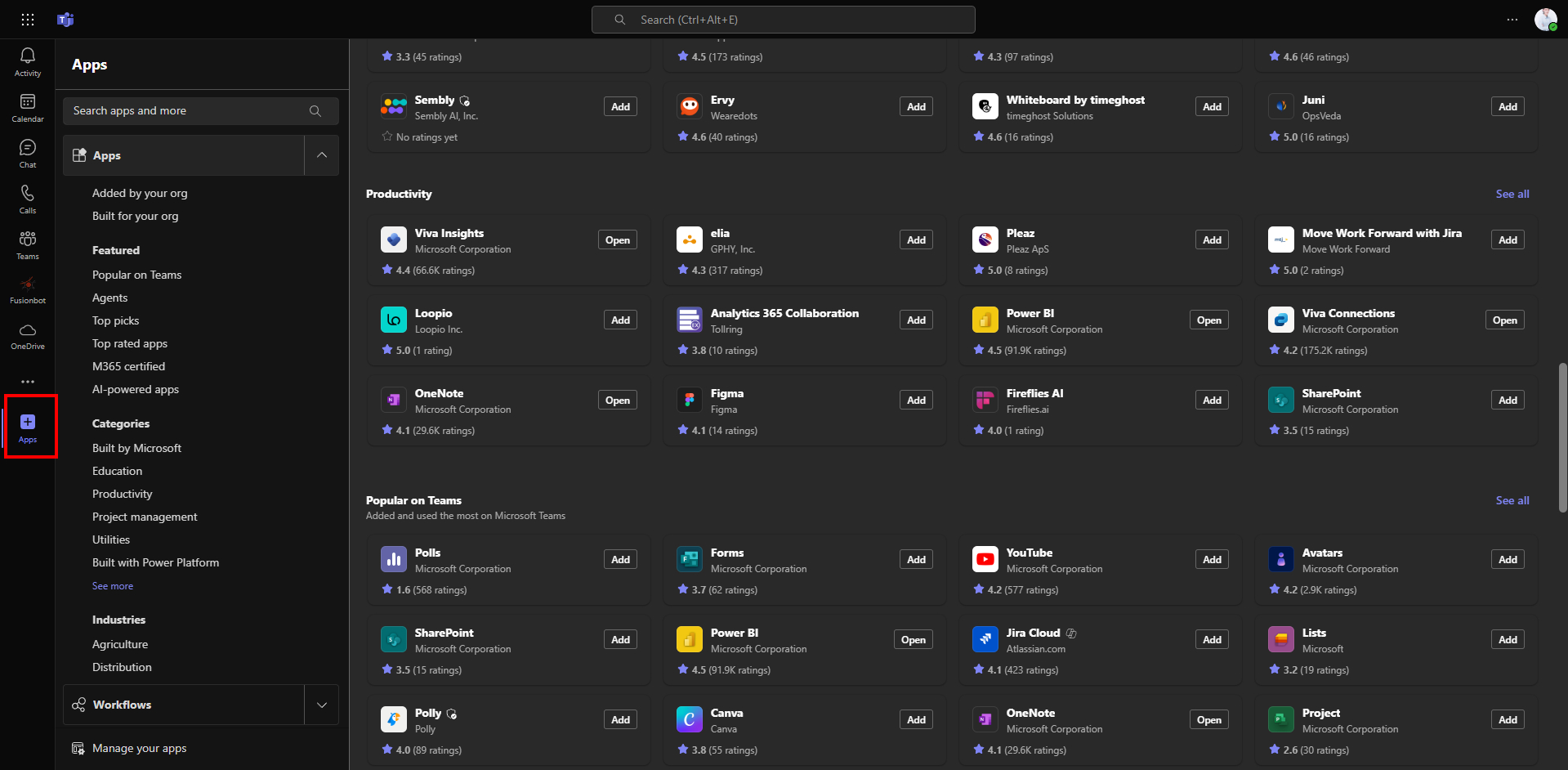Image resolution: width=1568 pixels, height=770 pixels.
Task: Click the vertical scrollbar thumb
Action: point(1562,437)
